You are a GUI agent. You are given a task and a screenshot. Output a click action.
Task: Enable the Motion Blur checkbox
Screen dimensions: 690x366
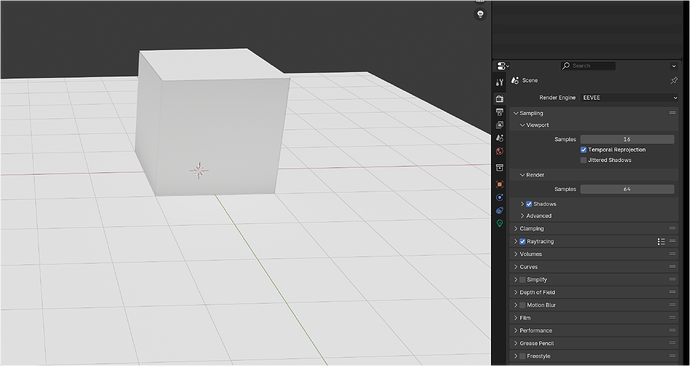coord(522,305)
